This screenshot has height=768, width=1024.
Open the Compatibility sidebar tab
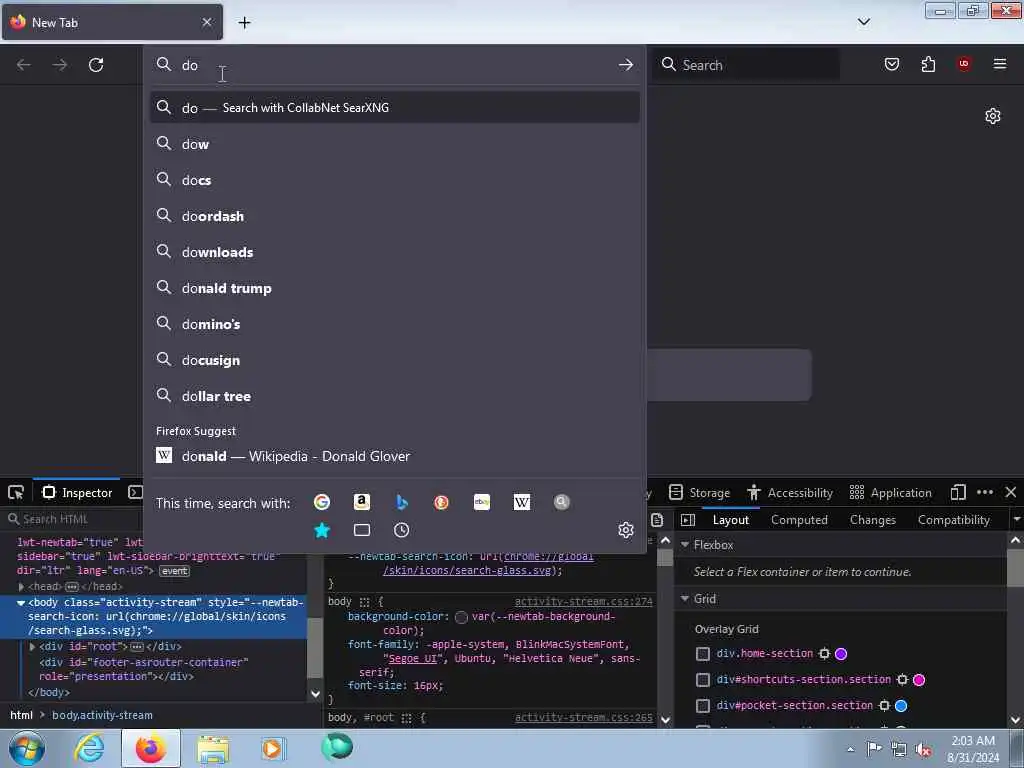coord(953,520)
